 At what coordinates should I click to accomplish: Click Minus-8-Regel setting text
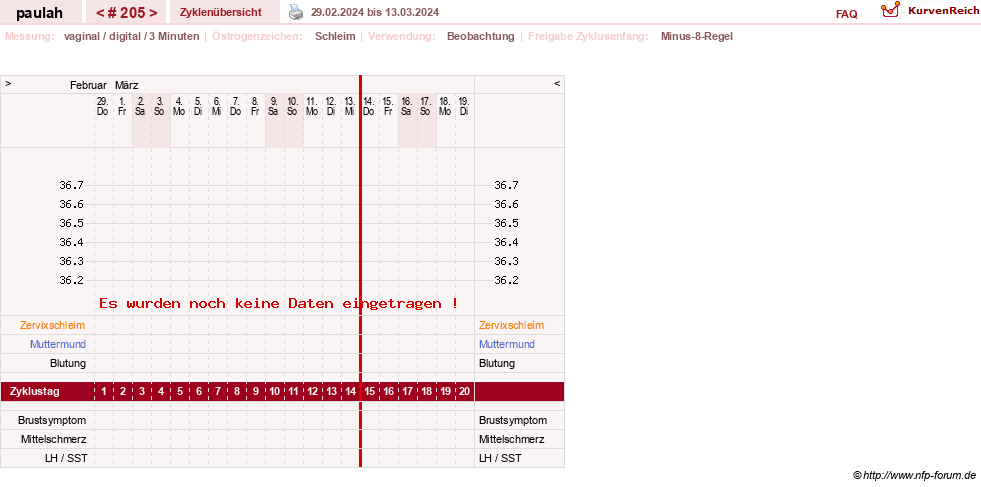point(696,36)
